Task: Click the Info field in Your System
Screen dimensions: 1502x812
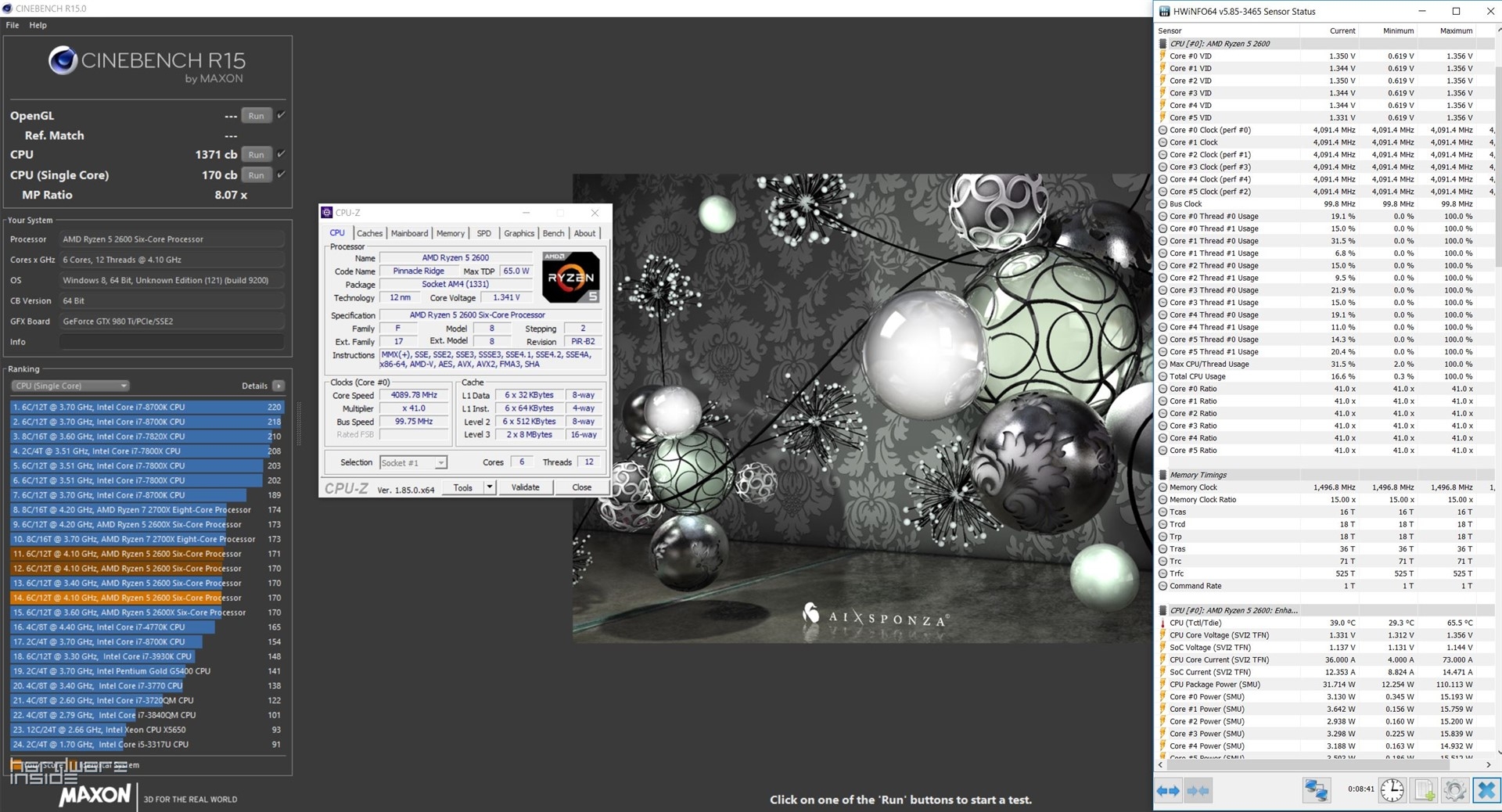Action: (171, 342)
